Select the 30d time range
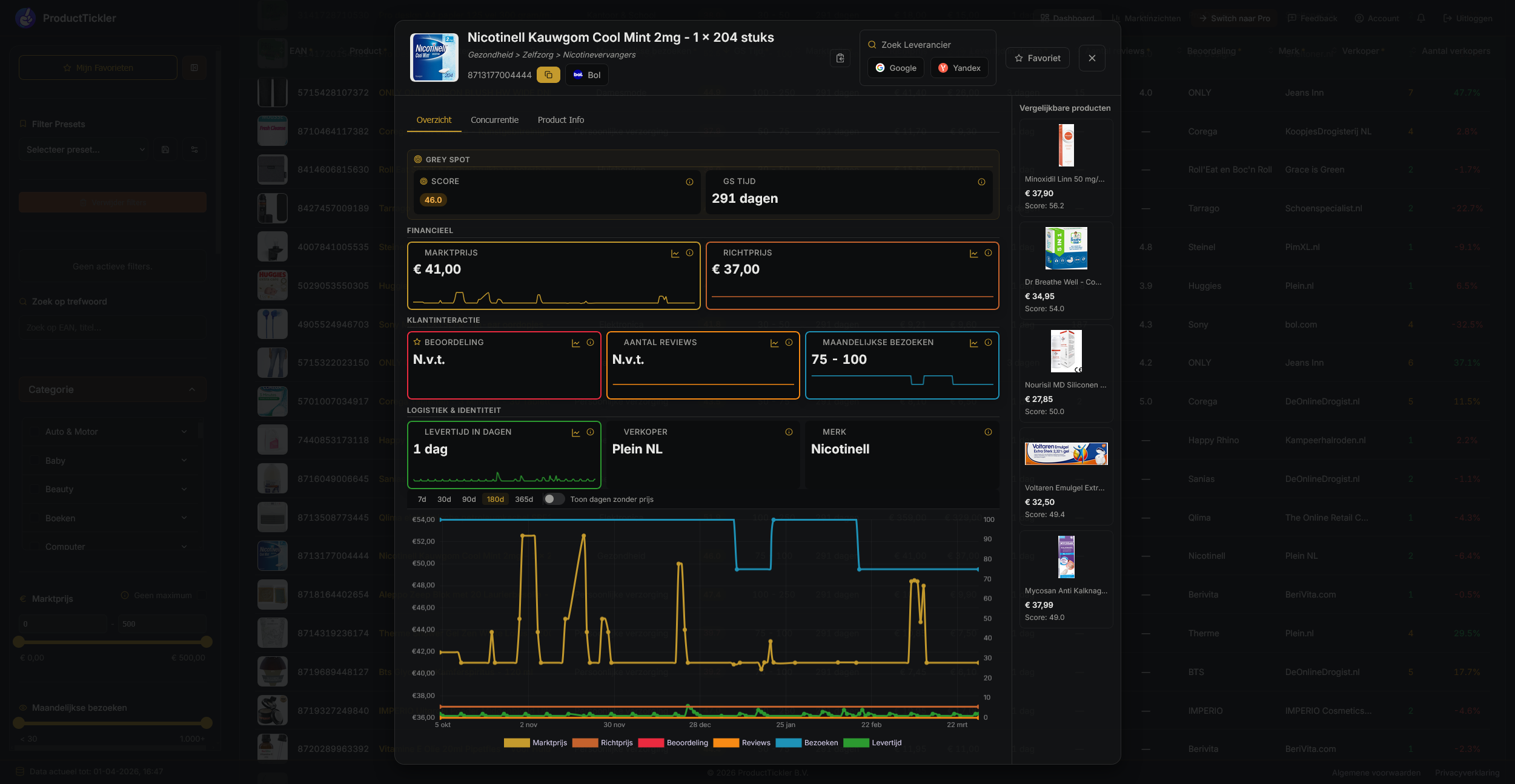 444,499
